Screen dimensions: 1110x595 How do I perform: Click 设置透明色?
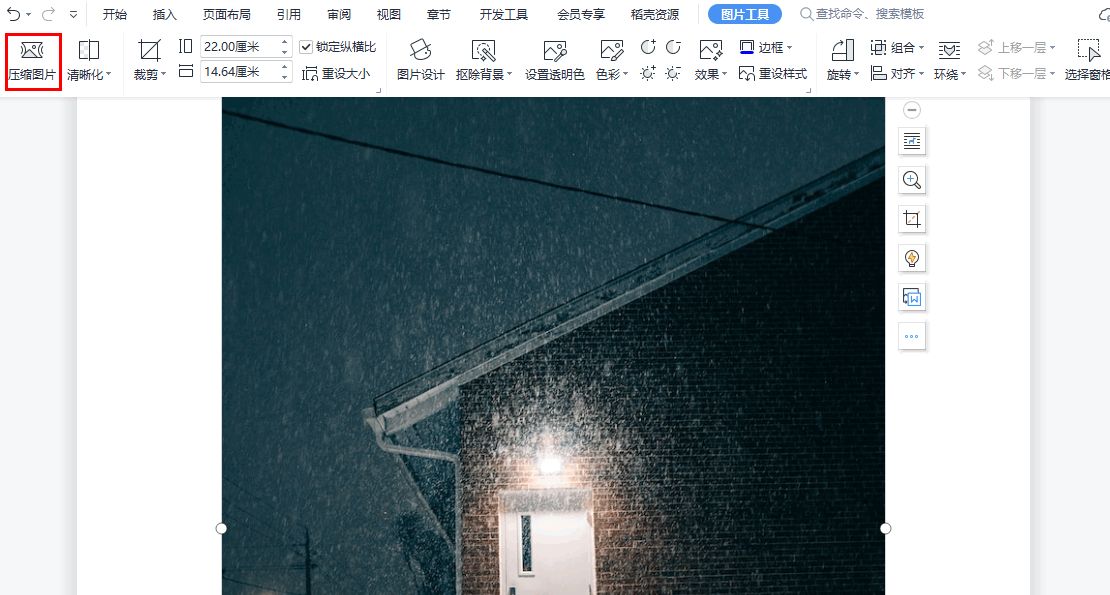554,60
